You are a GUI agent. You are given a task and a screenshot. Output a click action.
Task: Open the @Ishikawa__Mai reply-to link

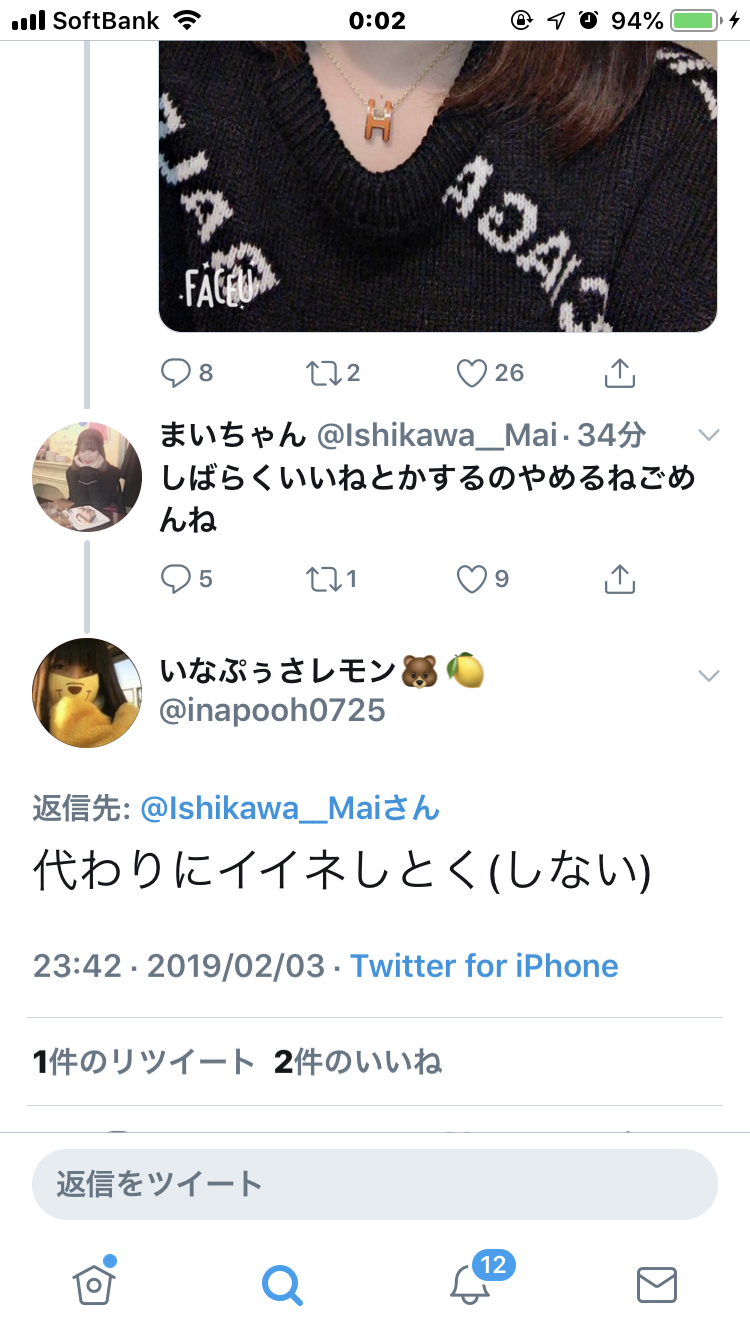[x=290, y=808]
